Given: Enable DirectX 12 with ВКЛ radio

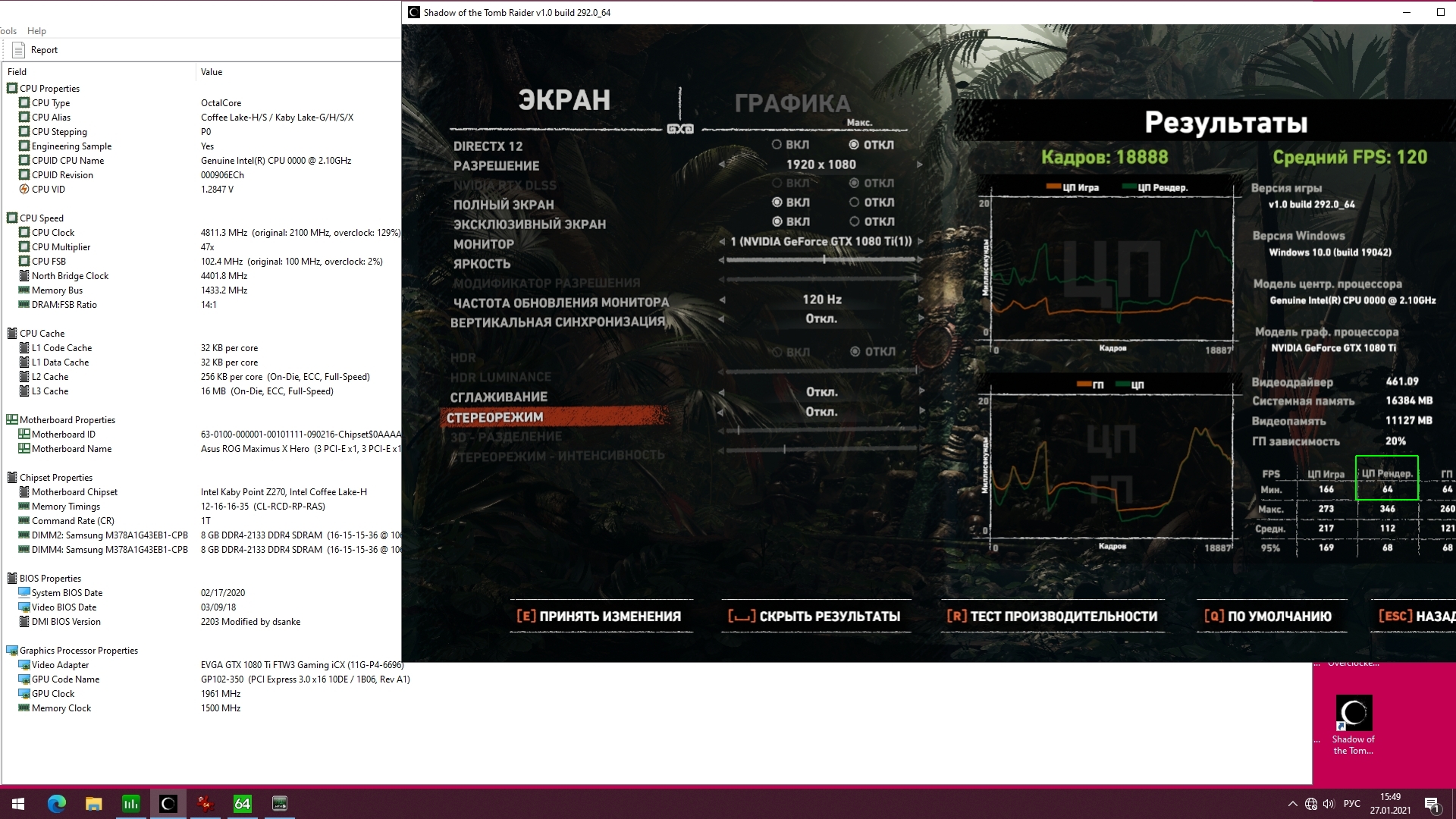Looking at the screenshot, I should (x=777, y=145).
